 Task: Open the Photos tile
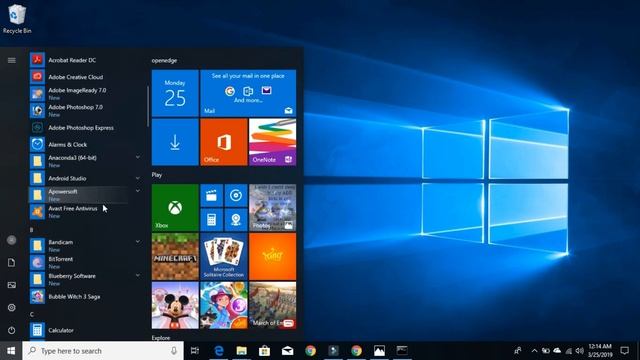point(273,207)
